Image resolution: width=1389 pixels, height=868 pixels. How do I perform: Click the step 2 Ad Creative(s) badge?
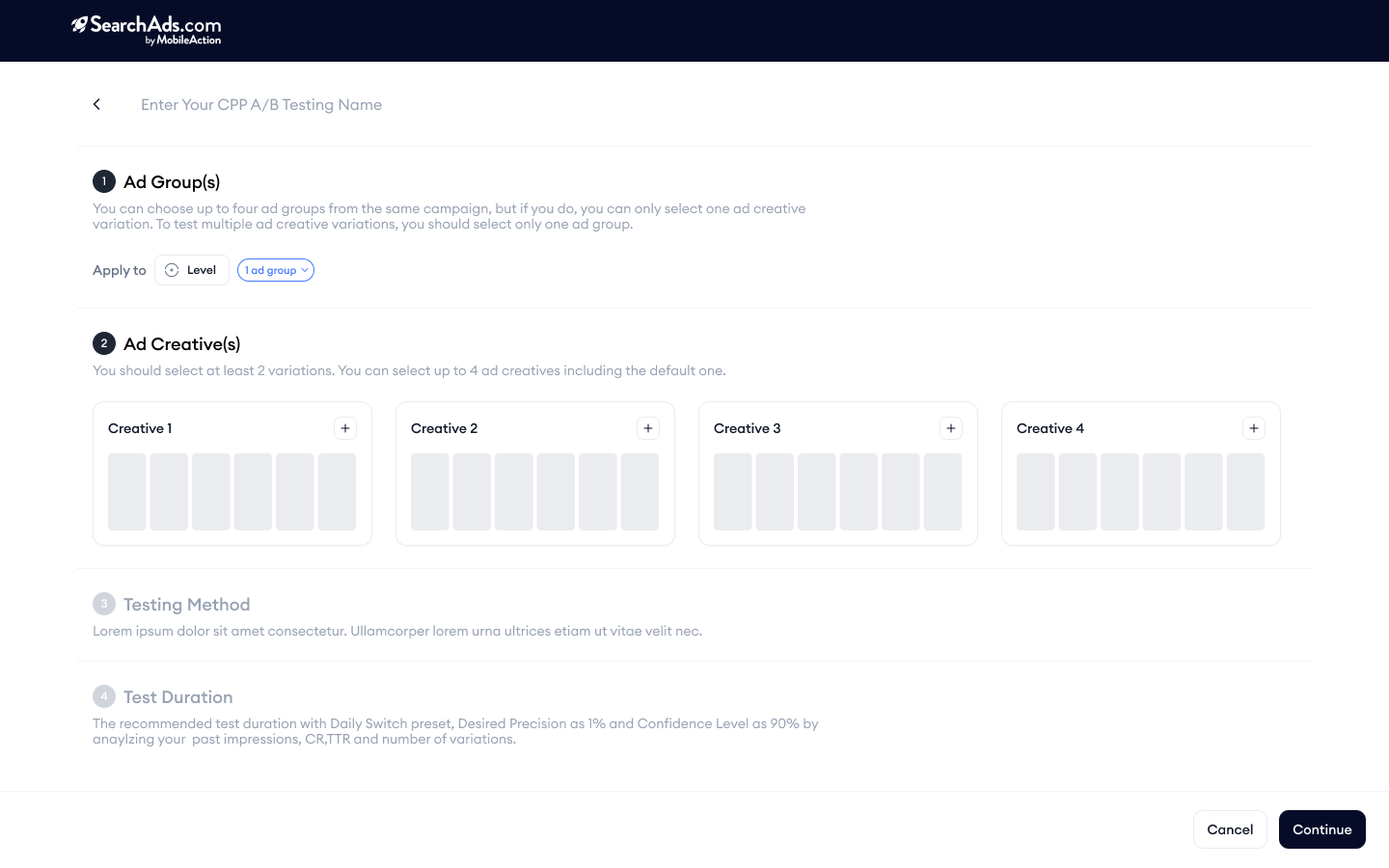pyautogui.click(x=103, y=342)
